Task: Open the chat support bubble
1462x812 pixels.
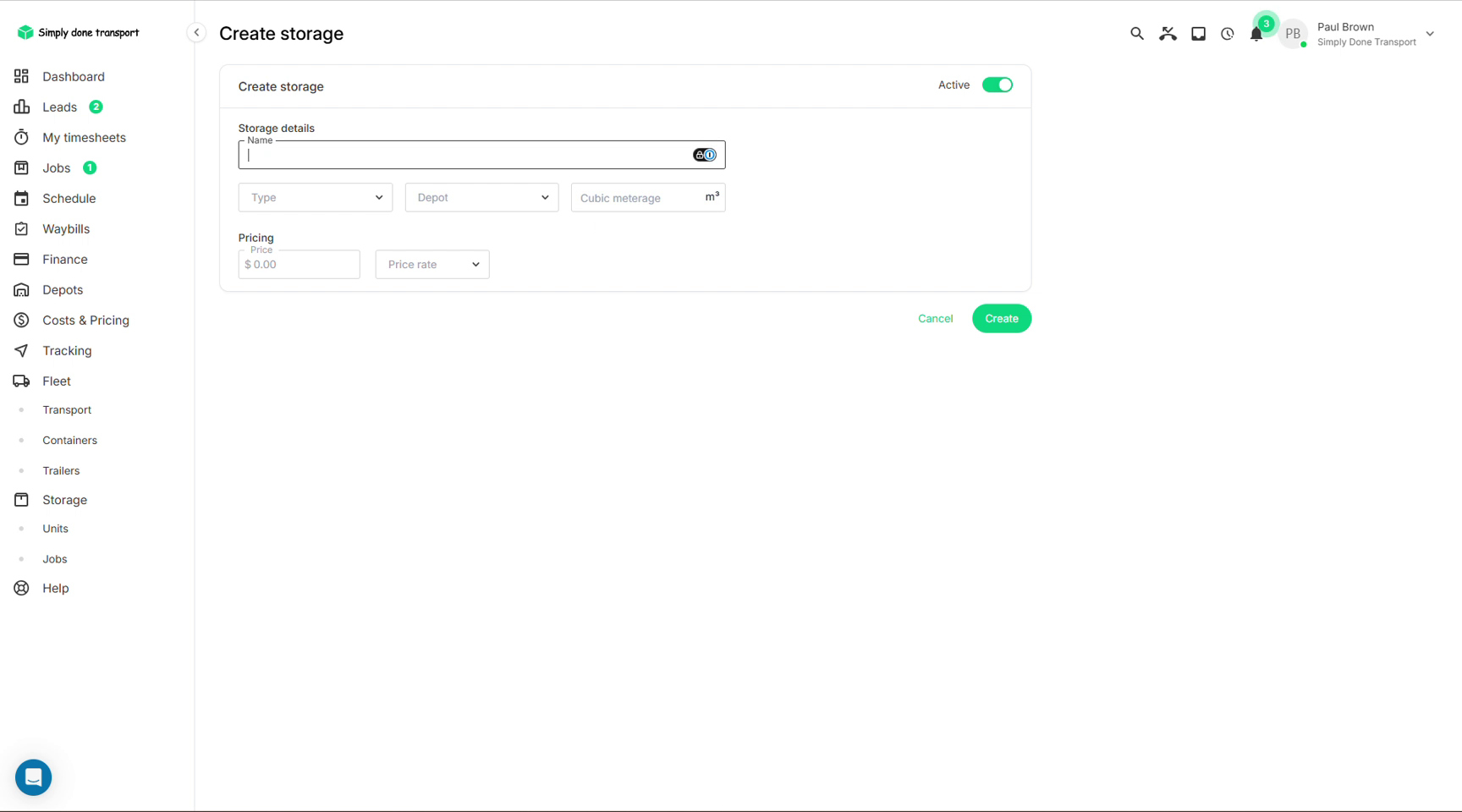Action: 34,776
